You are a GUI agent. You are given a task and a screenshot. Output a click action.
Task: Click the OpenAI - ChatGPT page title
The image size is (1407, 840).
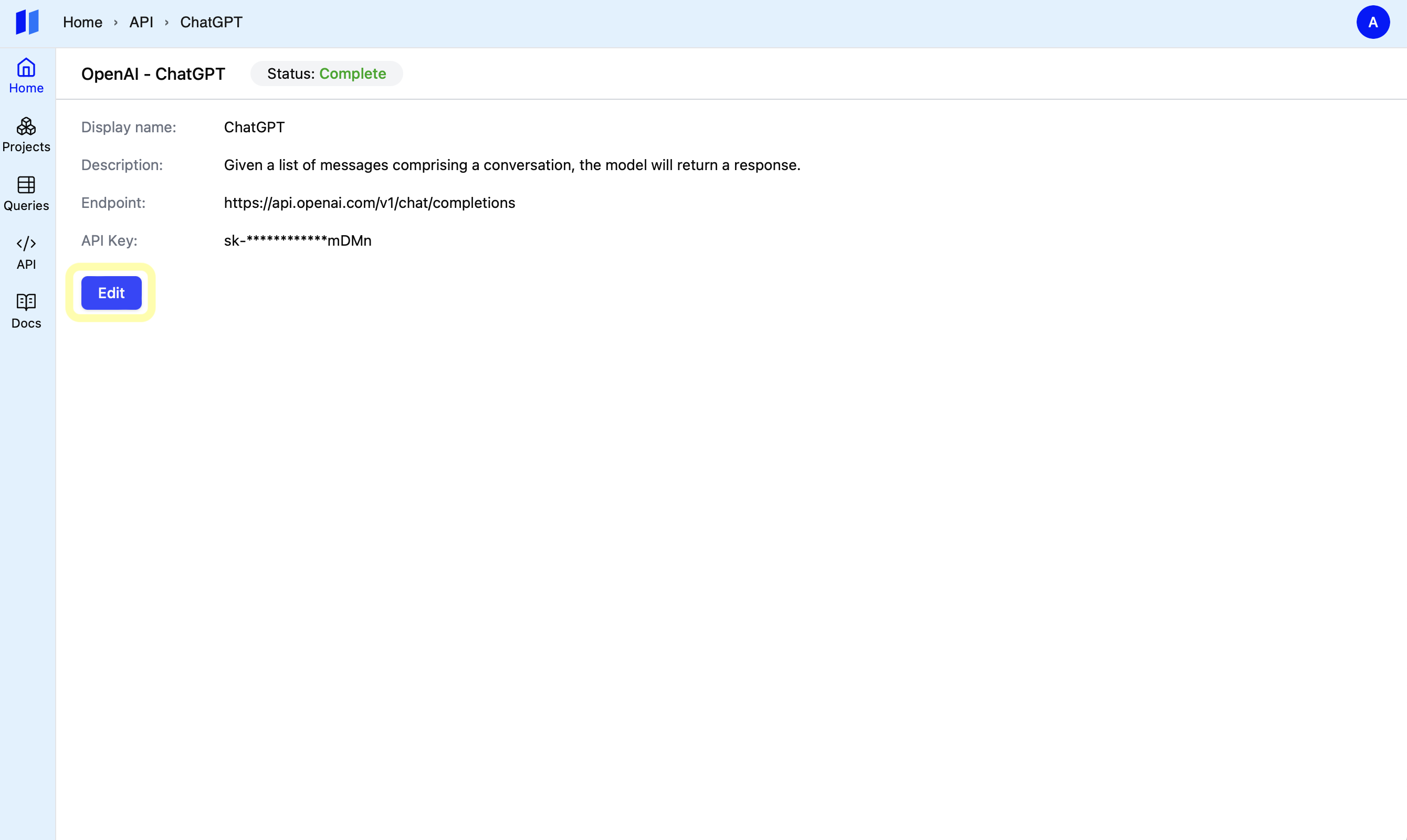coord(153,74)
